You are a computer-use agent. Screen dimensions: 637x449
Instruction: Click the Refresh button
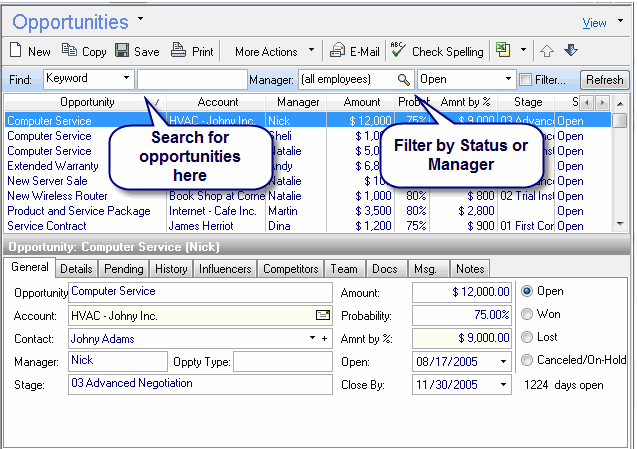[605, 80]
